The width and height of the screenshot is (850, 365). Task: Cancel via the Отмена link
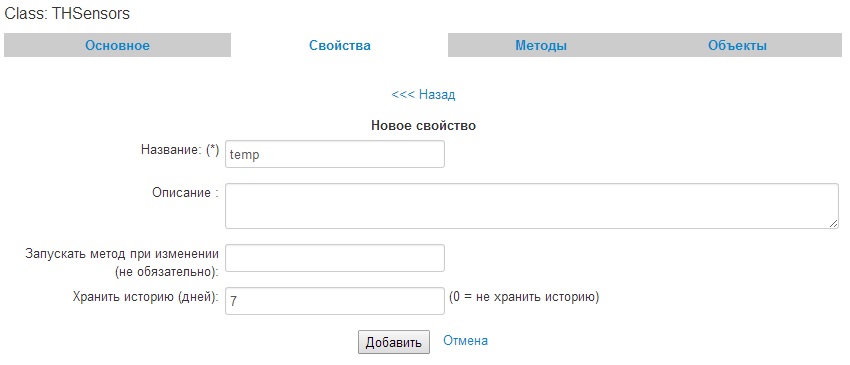[466, 341]
